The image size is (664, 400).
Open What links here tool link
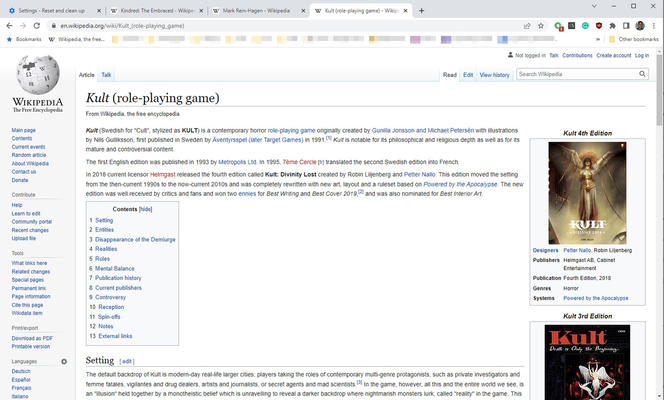click(x=29, y=263)
